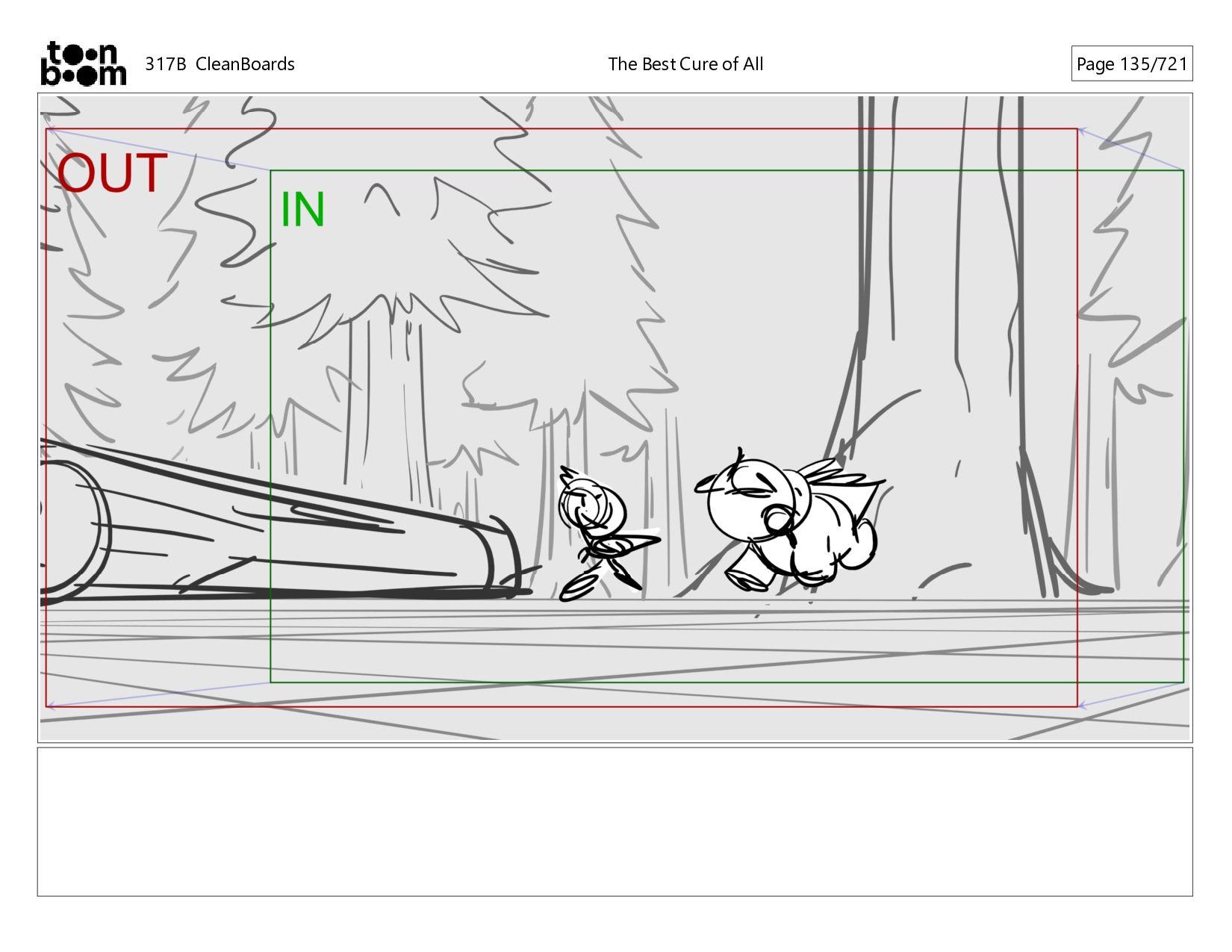The image size is (1232, 952).
Task: Click the red "OUT" camera label
Action: coord(112,173)
